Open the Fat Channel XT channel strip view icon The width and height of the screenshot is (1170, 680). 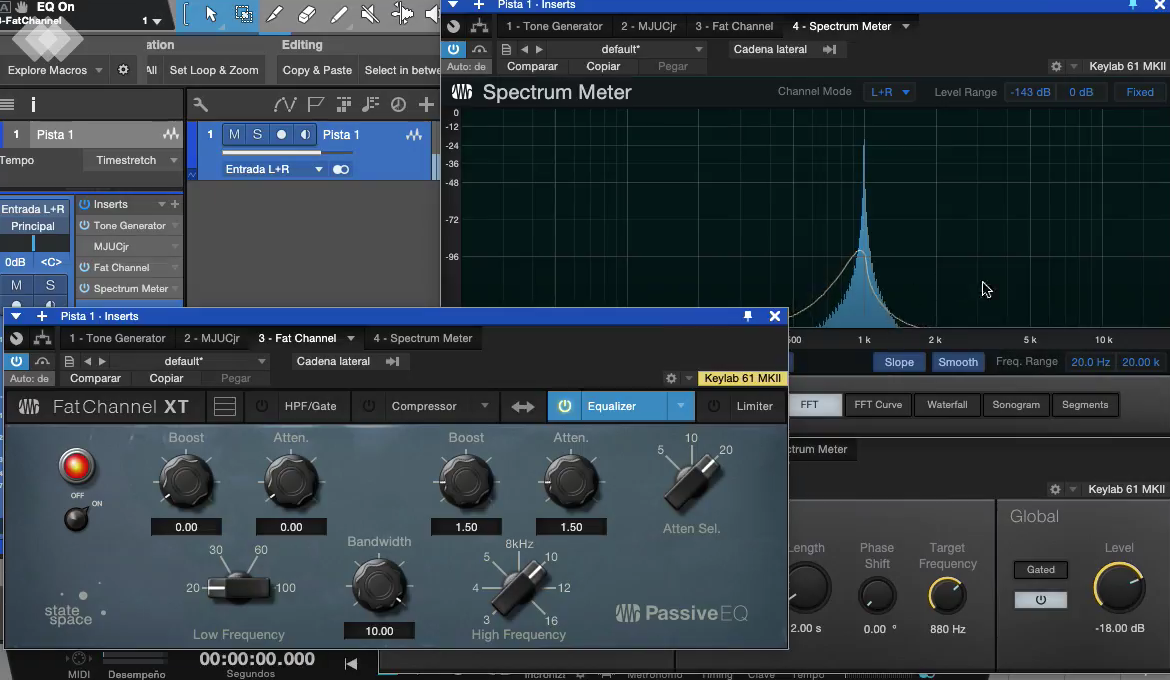coord(225,406)
